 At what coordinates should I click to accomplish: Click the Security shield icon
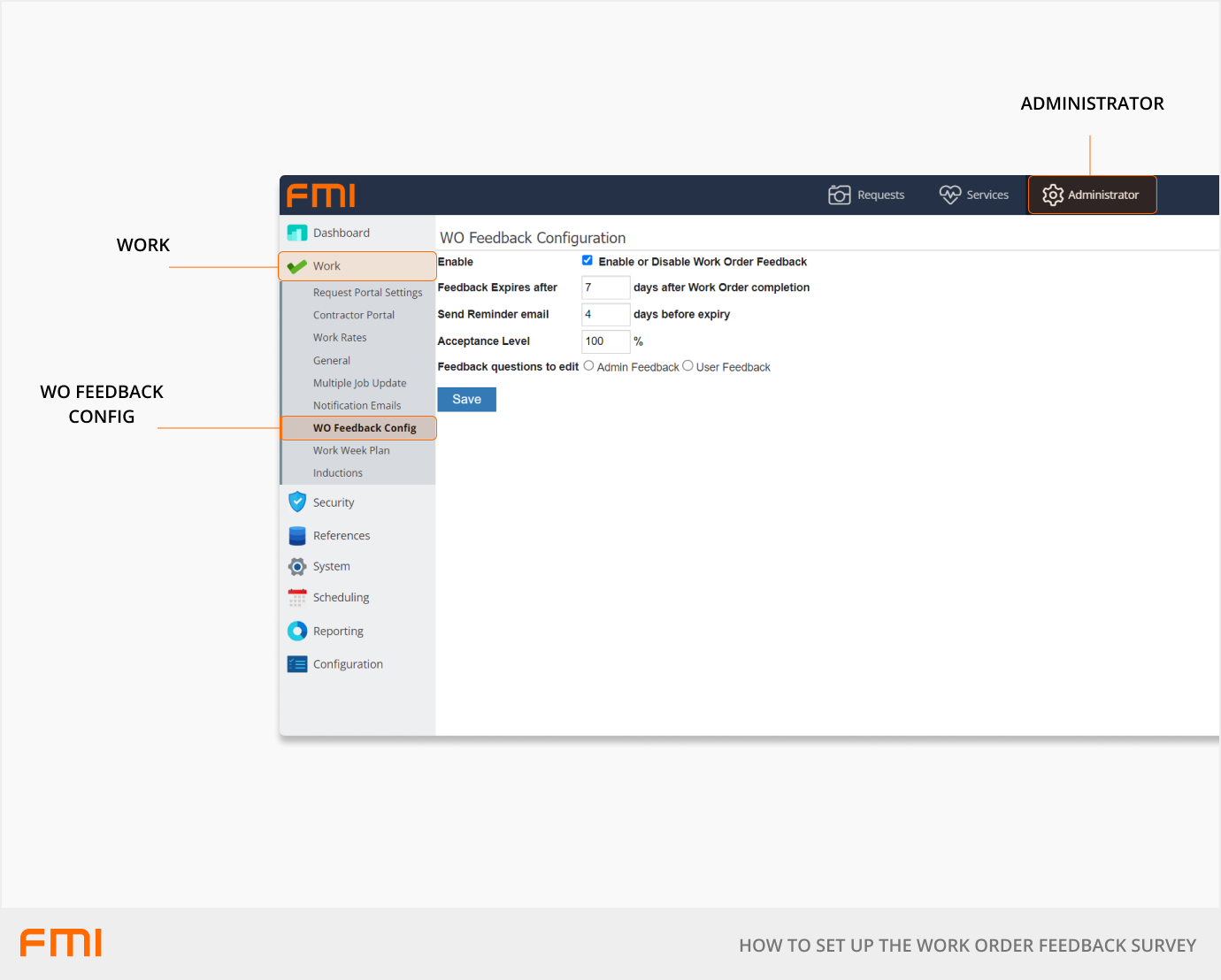coord(297,502)
